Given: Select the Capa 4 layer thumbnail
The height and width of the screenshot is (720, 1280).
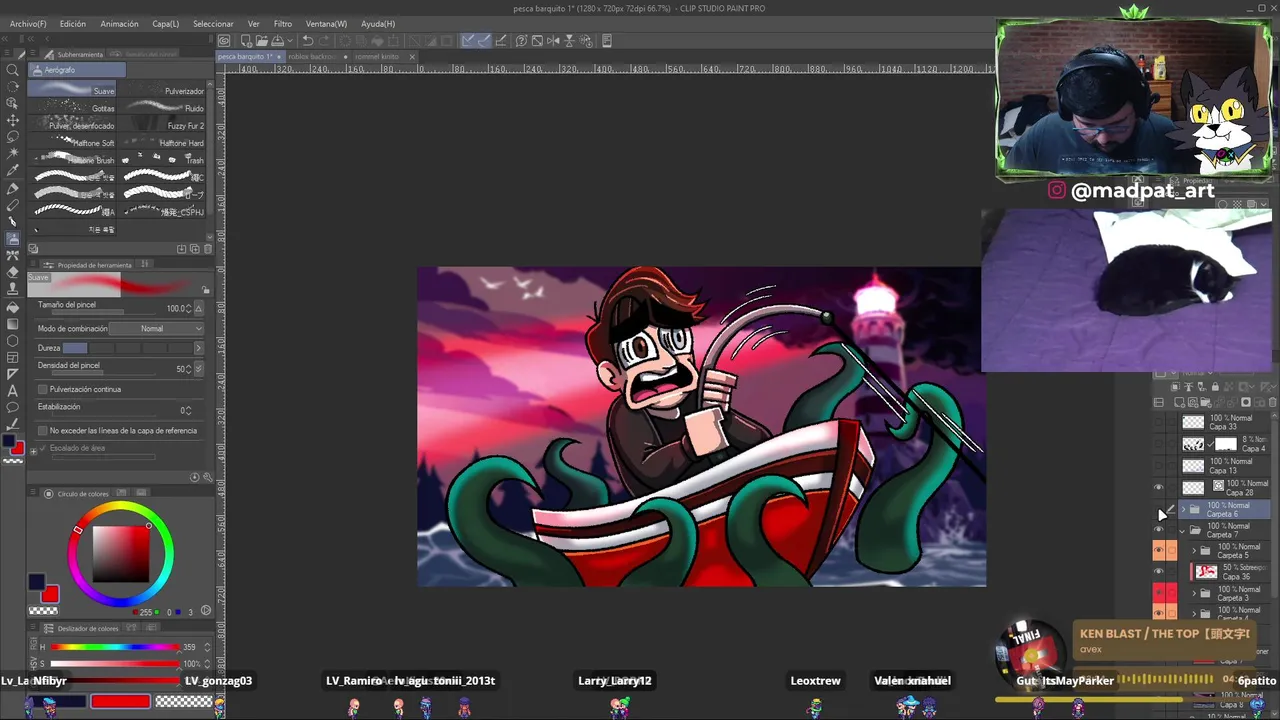Looking at the screenshot, I should [1193, 444].
